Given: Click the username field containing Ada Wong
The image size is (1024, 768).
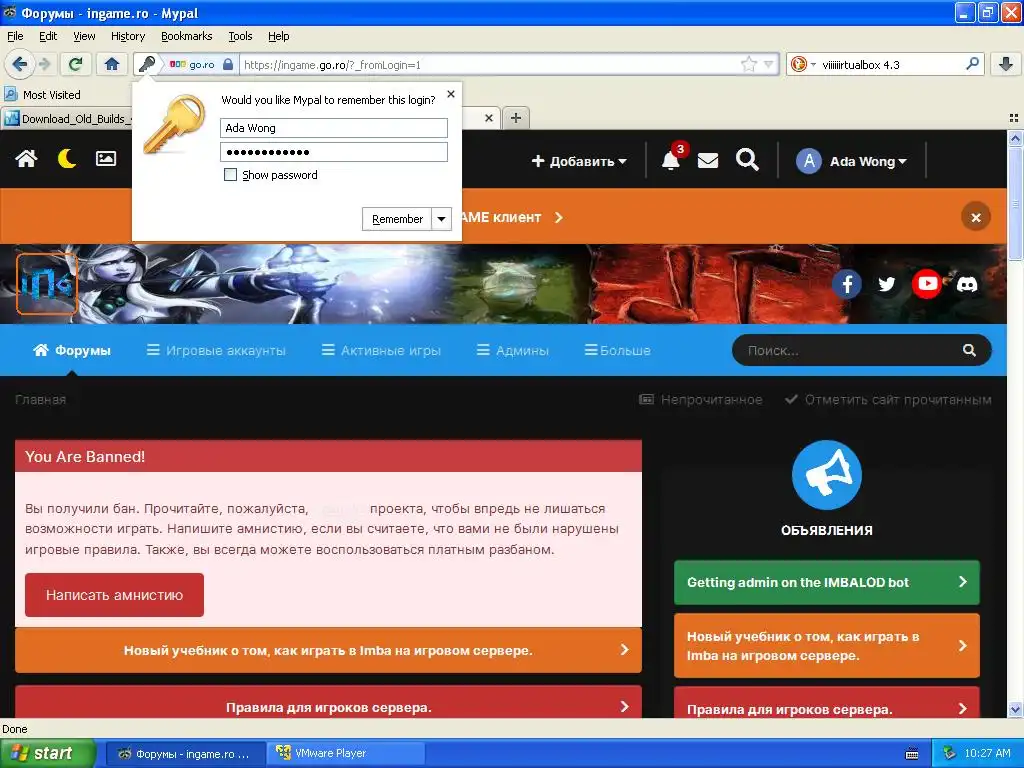Looking at the screenshot, I should (x=334, y=128).
